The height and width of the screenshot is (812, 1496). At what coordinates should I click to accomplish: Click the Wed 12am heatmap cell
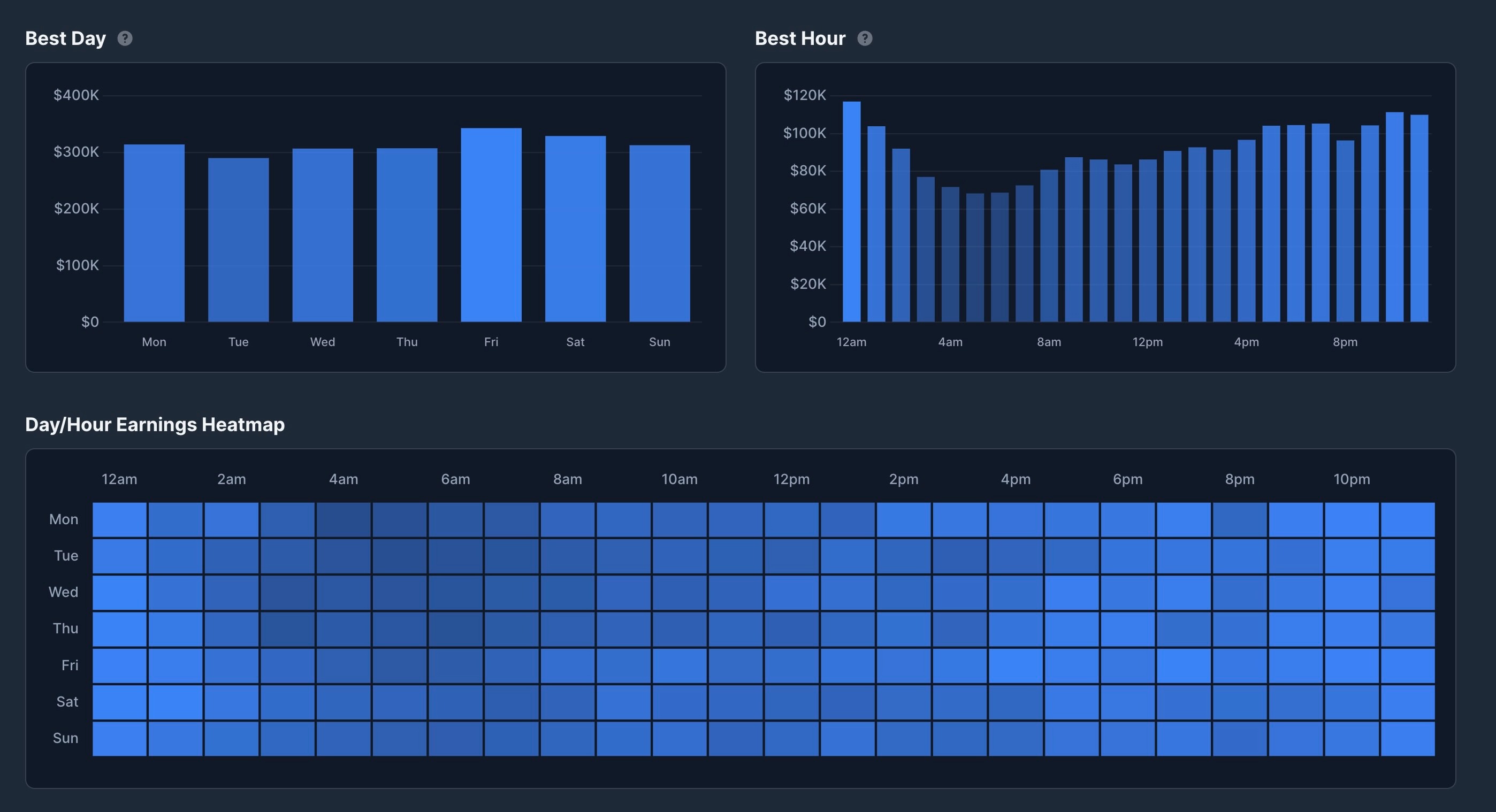[x=120, y=593]
